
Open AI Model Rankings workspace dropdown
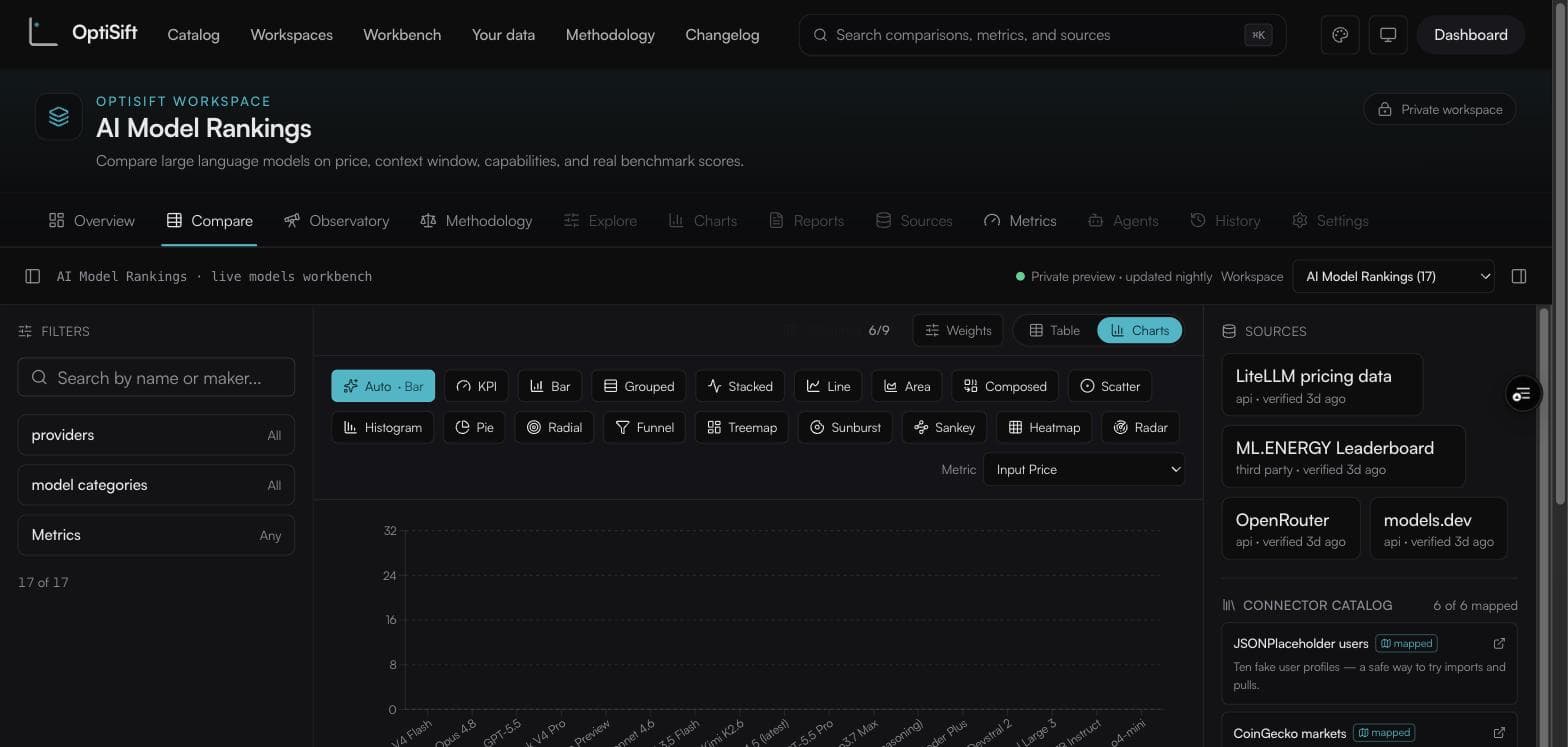1393,276
